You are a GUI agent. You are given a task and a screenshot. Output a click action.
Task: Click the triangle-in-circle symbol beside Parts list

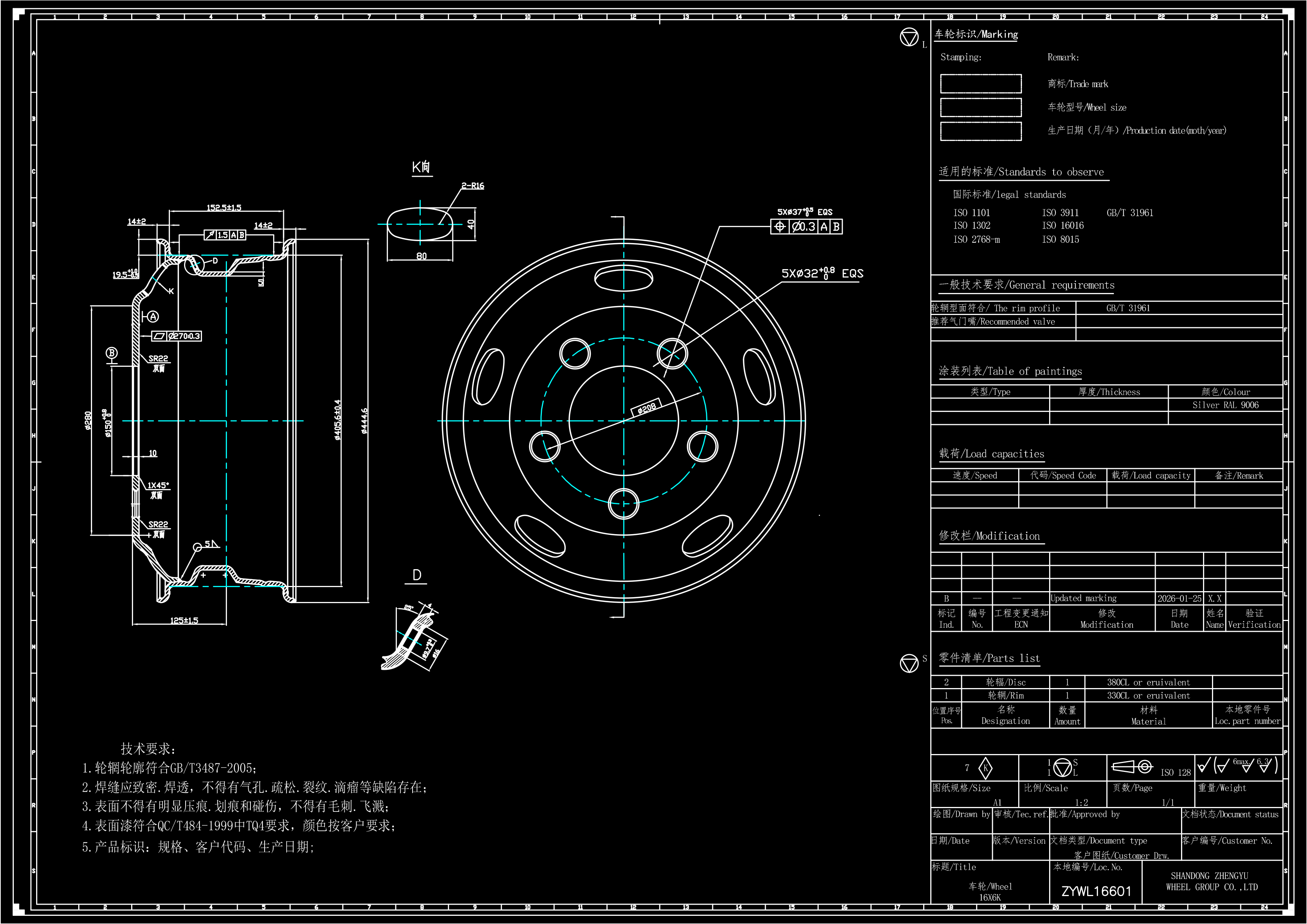click(909, 663)
